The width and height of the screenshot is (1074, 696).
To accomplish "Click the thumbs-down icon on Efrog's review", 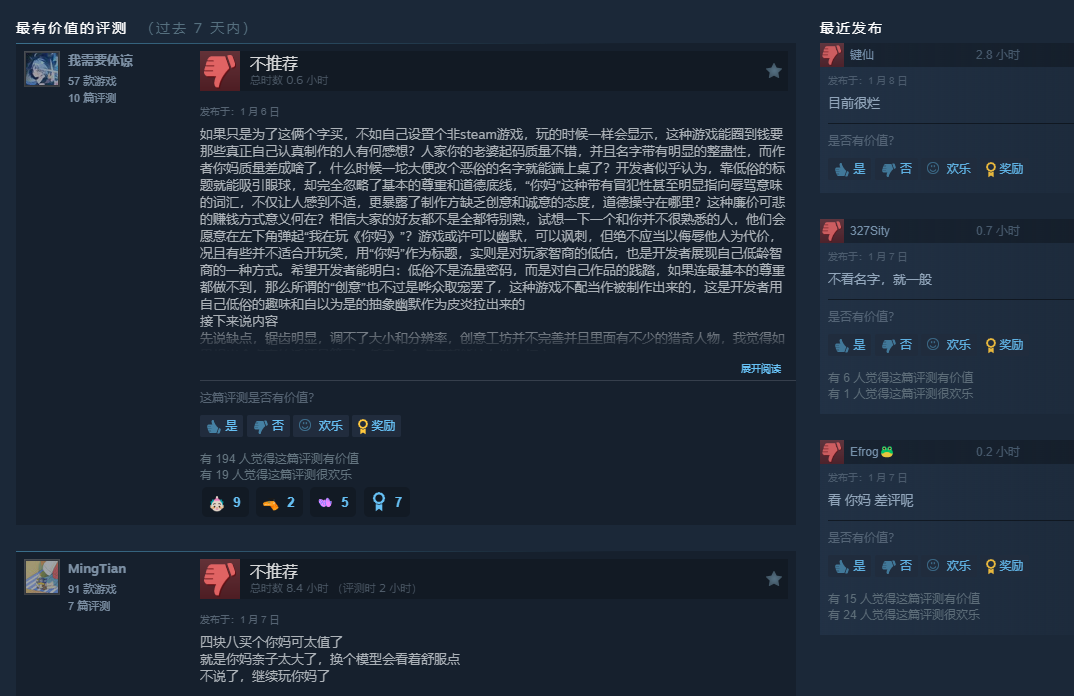I will coord(832,451).
